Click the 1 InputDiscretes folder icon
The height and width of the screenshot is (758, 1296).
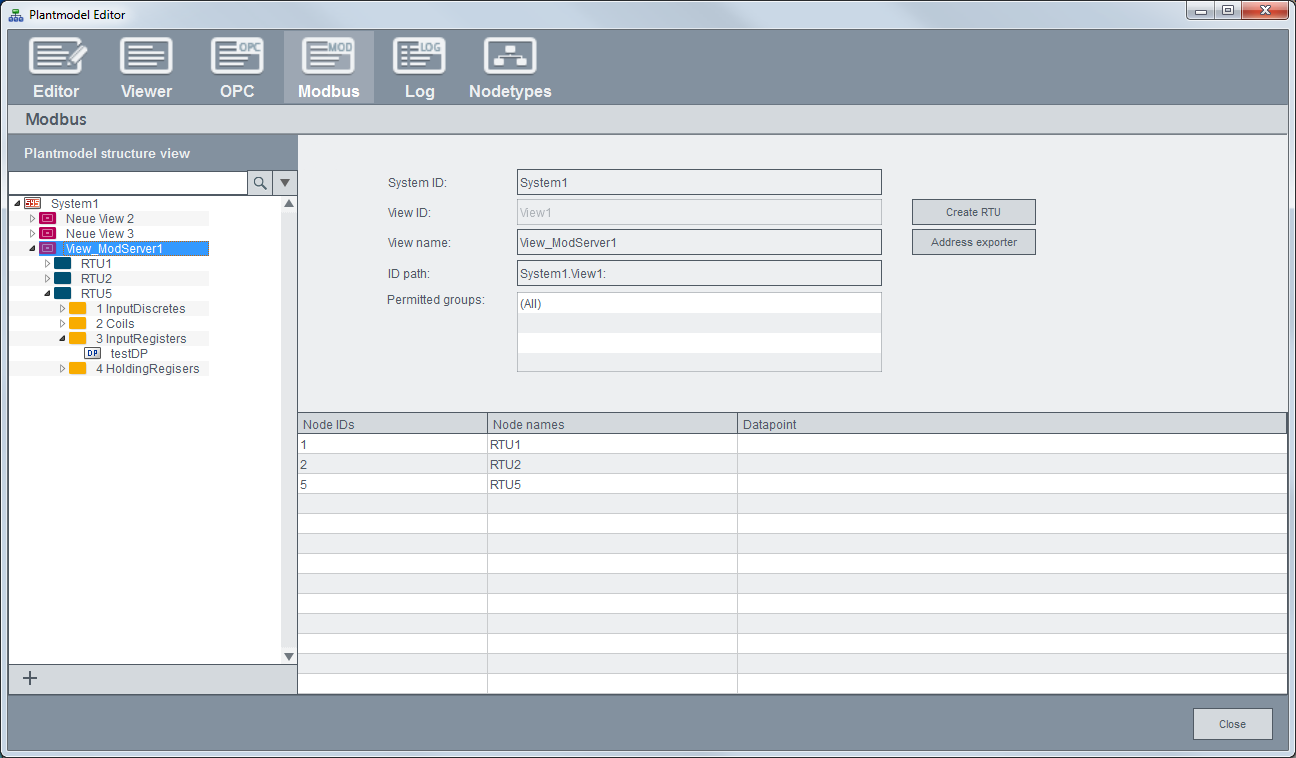coord(77,308)
